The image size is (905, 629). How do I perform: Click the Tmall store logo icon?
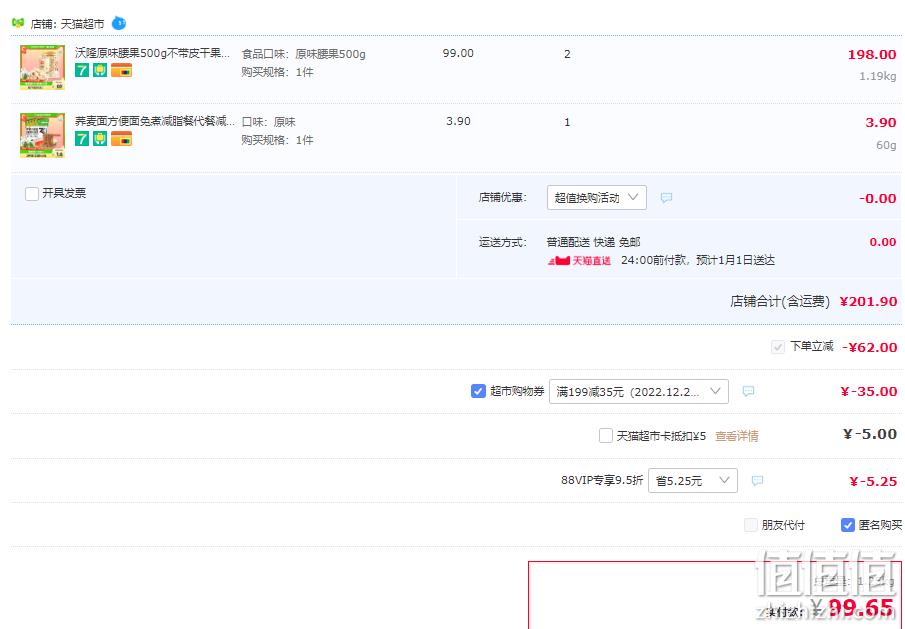pos(18,23)
